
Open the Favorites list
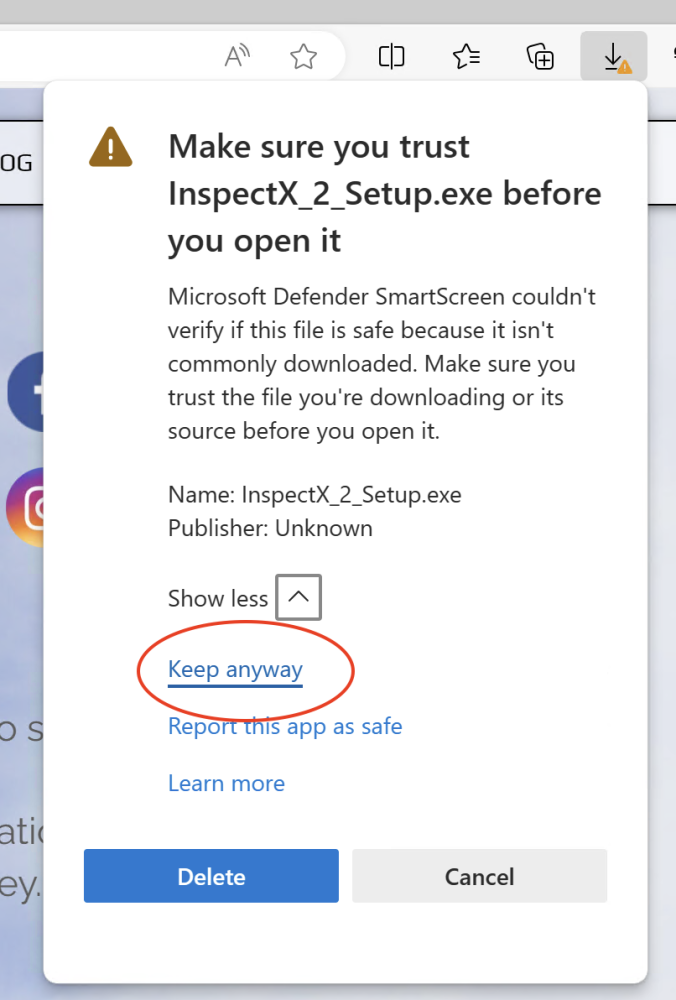coord(465,56)
